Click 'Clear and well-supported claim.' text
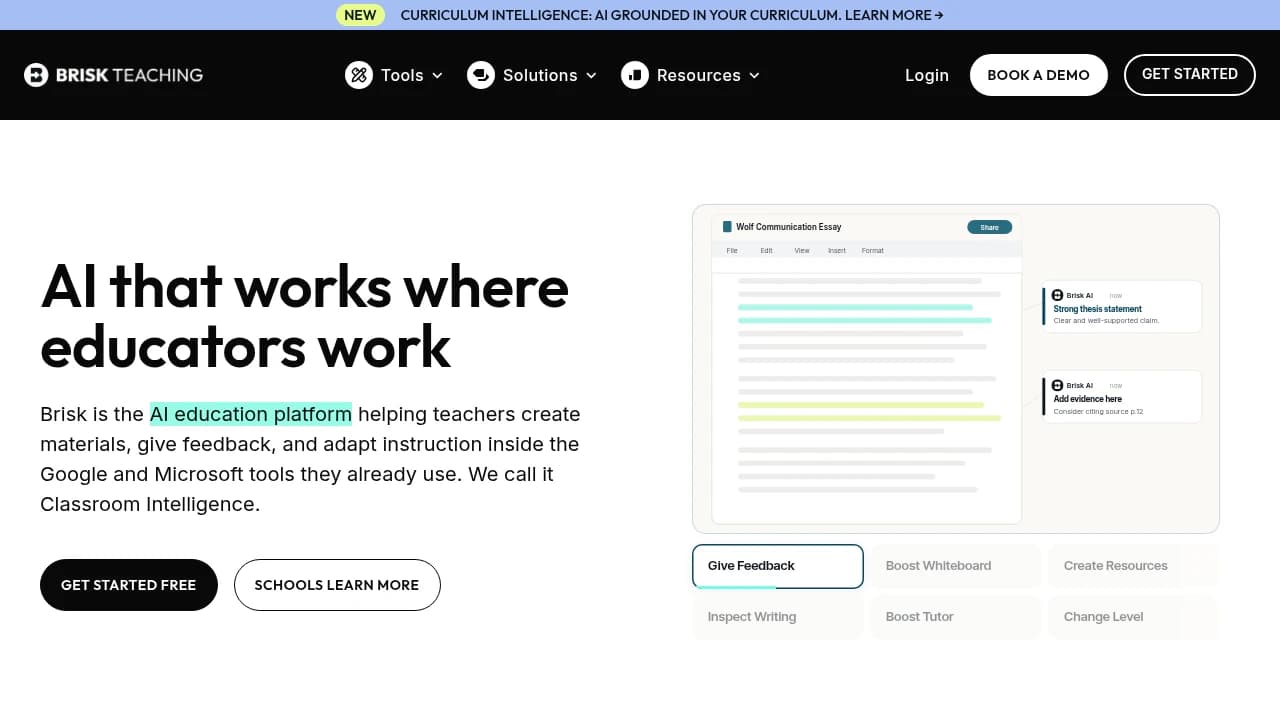The width and height of the screenshot is (1280, 720). pyautogui.click(x=1106, y=321)
